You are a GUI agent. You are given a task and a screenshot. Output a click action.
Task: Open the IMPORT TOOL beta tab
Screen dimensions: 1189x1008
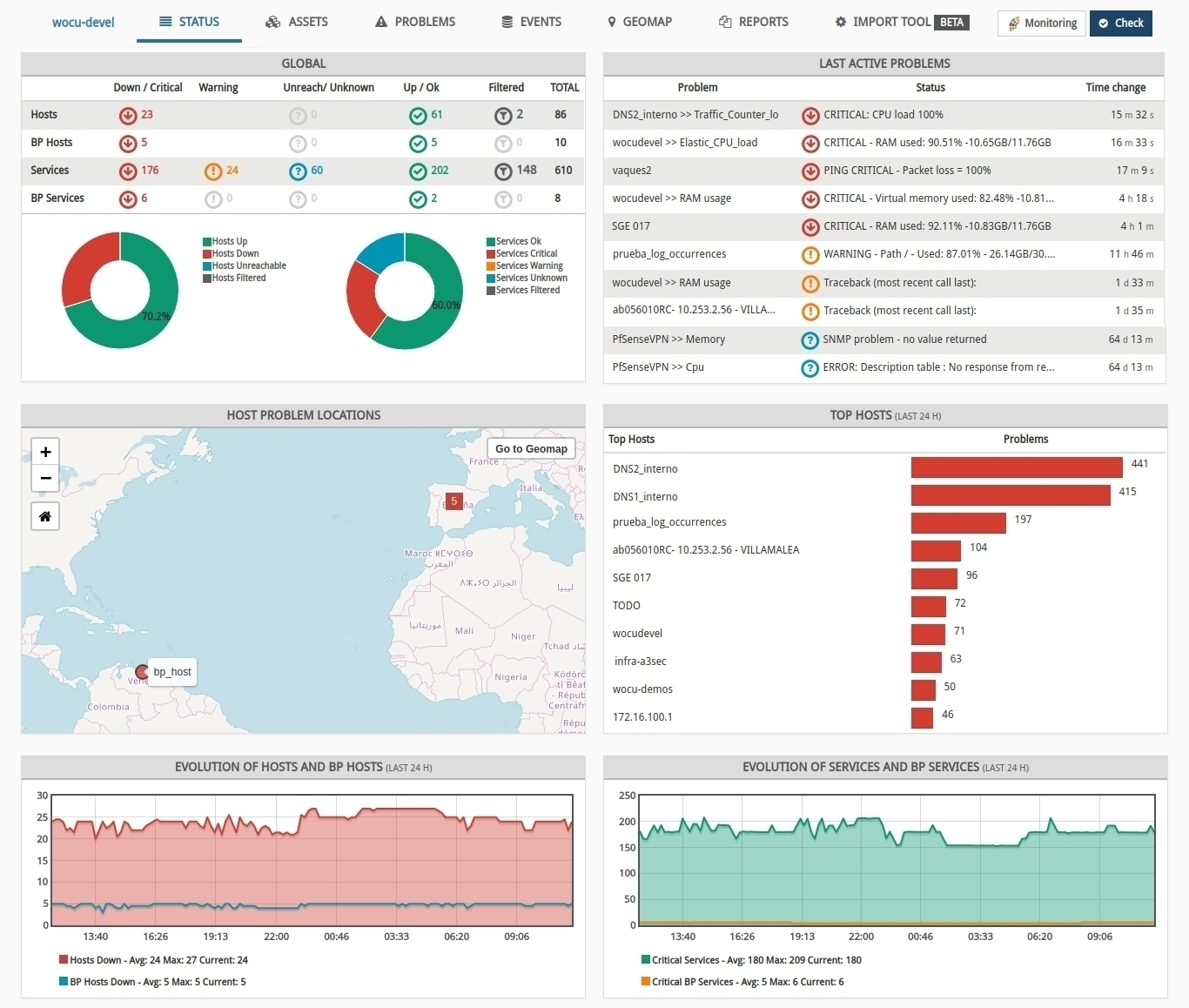click(902, 22)
